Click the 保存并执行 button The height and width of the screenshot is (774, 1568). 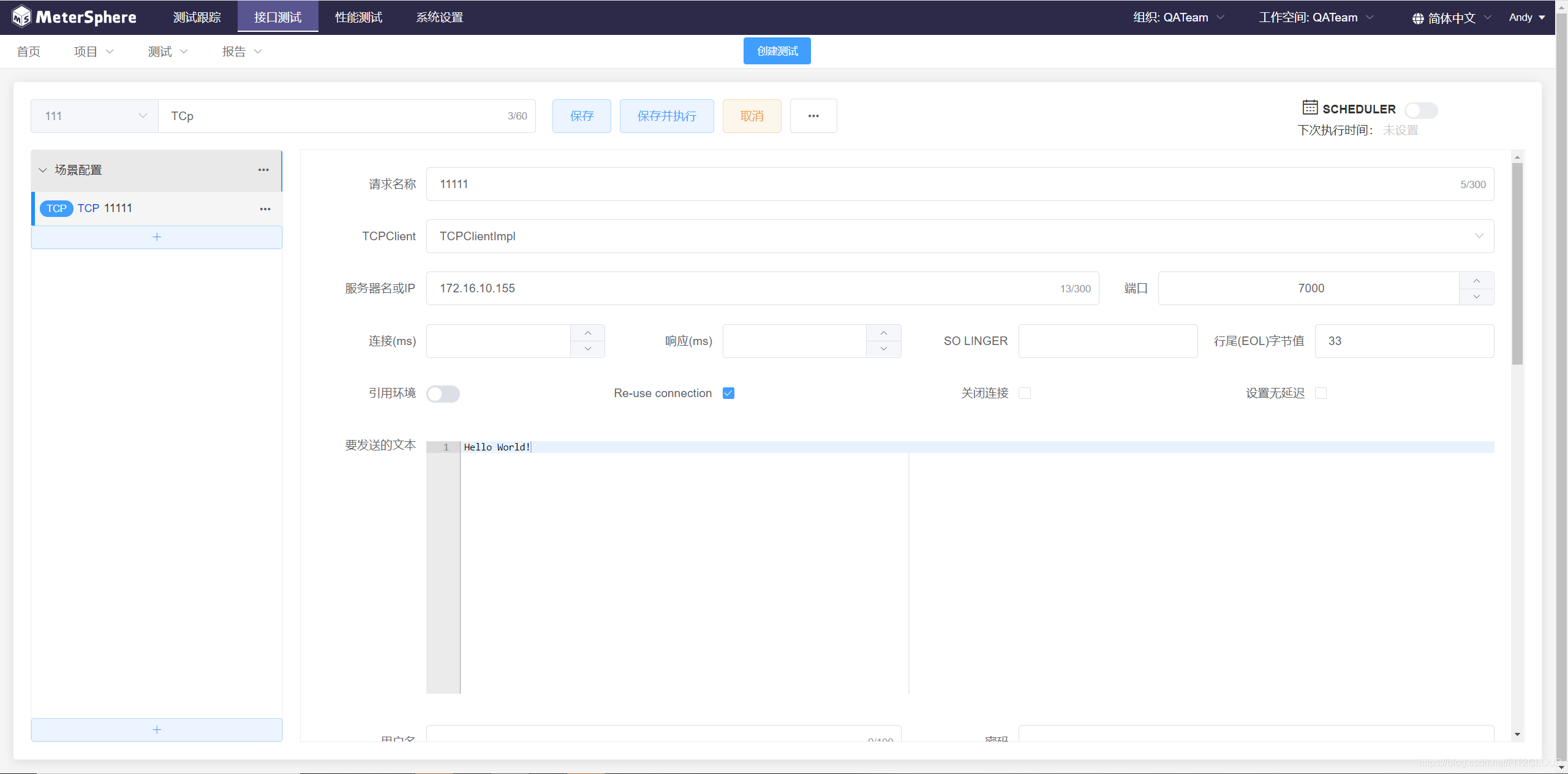point(666,116)
